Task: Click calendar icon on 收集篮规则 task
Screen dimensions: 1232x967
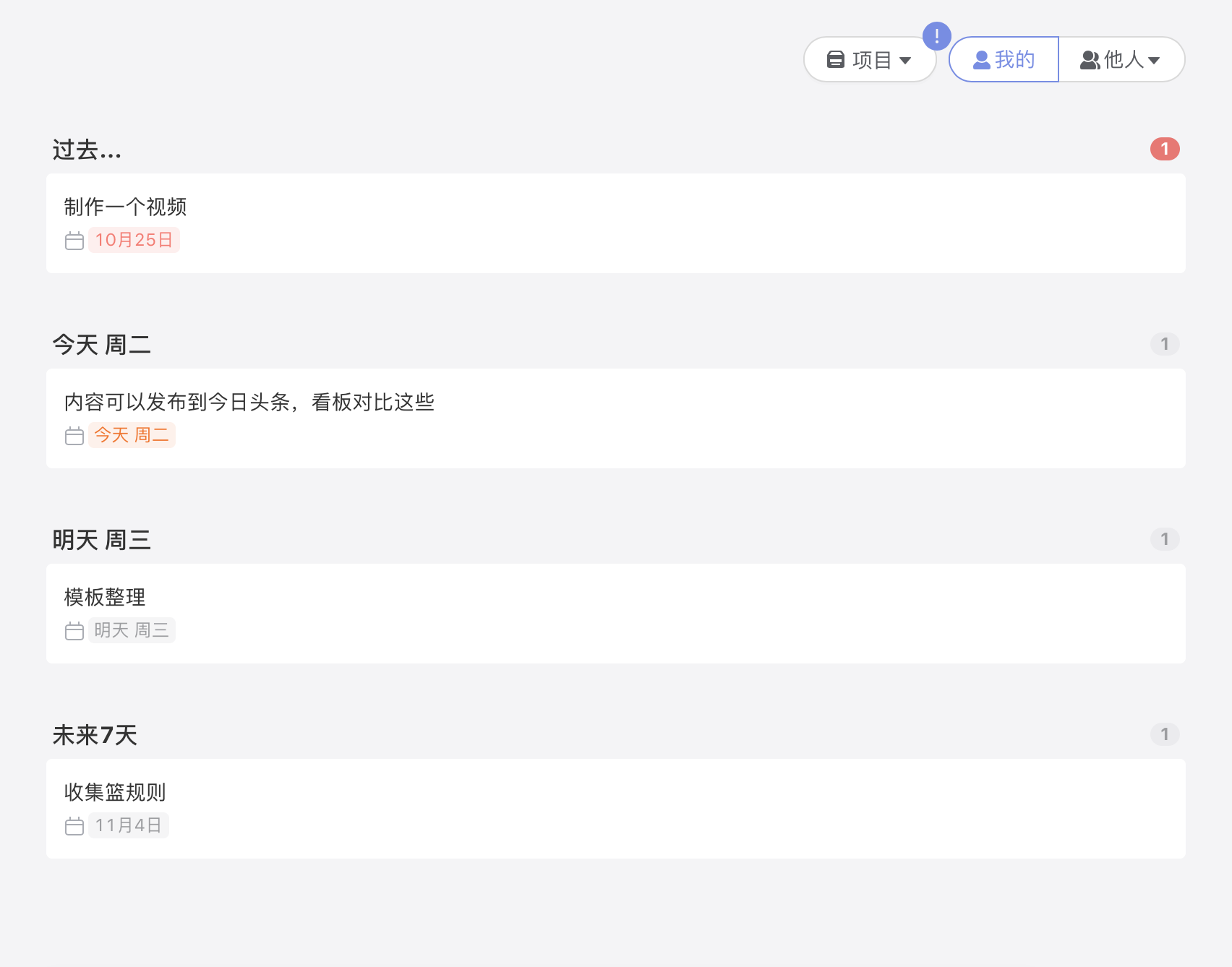Action: [74, 826]
